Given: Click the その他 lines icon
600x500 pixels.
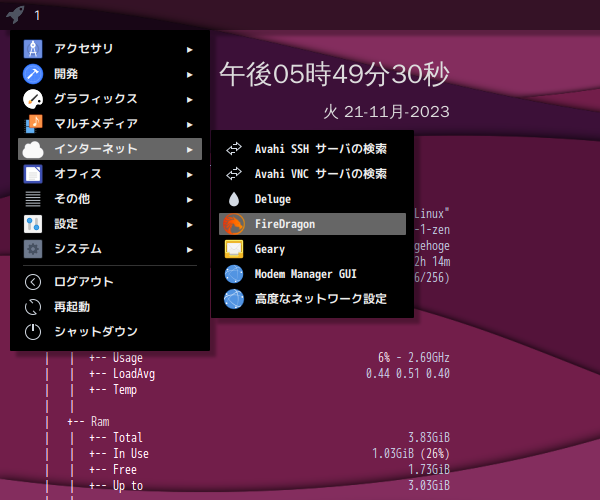Looking at the screenshot, I should tap(33, 199).
